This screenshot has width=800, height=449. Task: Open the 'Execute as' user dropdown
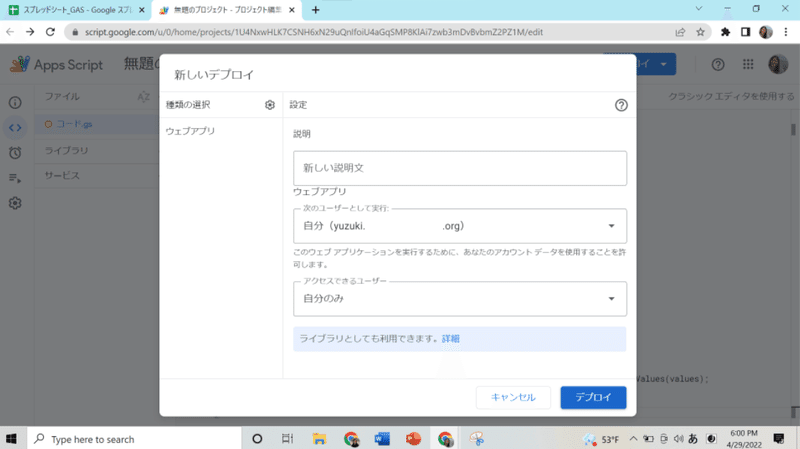[x=460, y=226]
